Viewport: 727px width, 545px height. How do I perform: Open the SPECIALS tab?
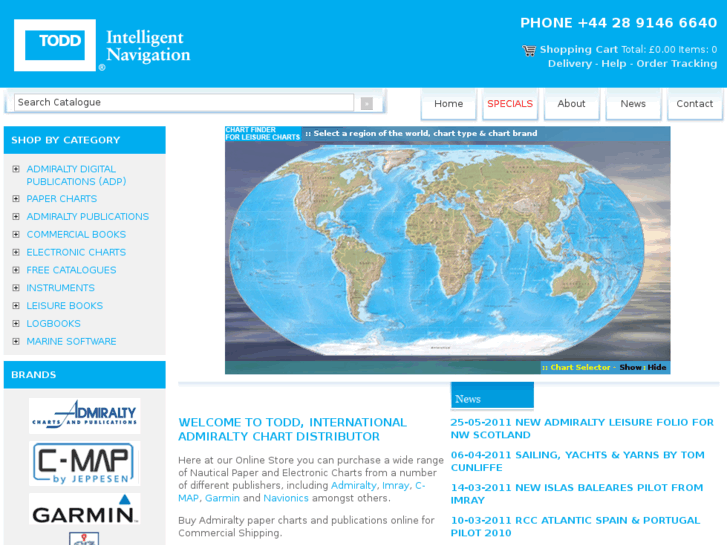510,104
